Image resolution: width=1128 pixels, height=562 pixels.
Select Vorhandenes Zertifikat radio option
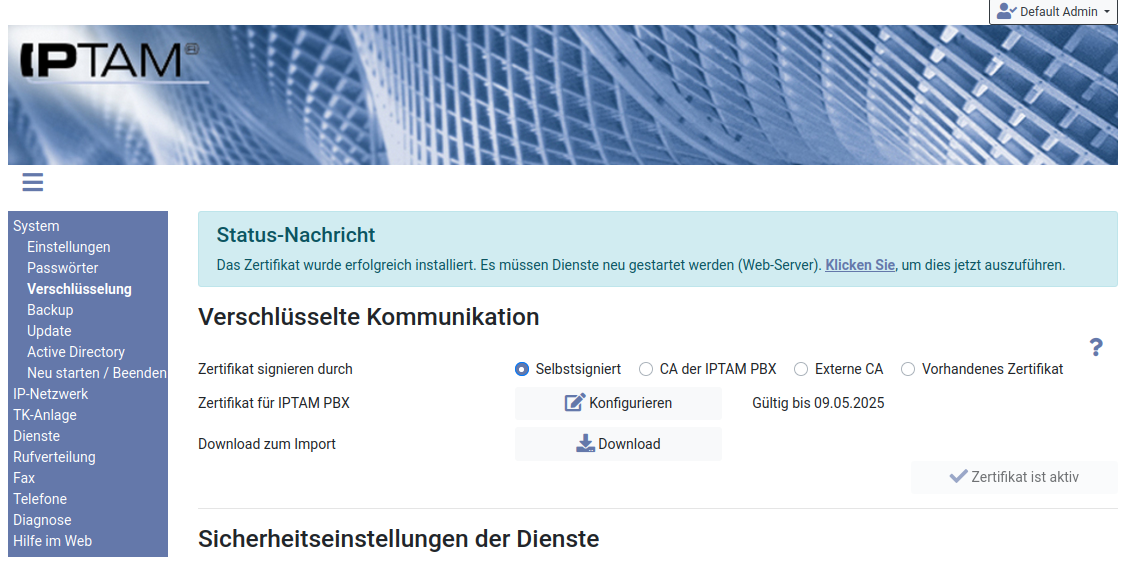click(908, 369)
